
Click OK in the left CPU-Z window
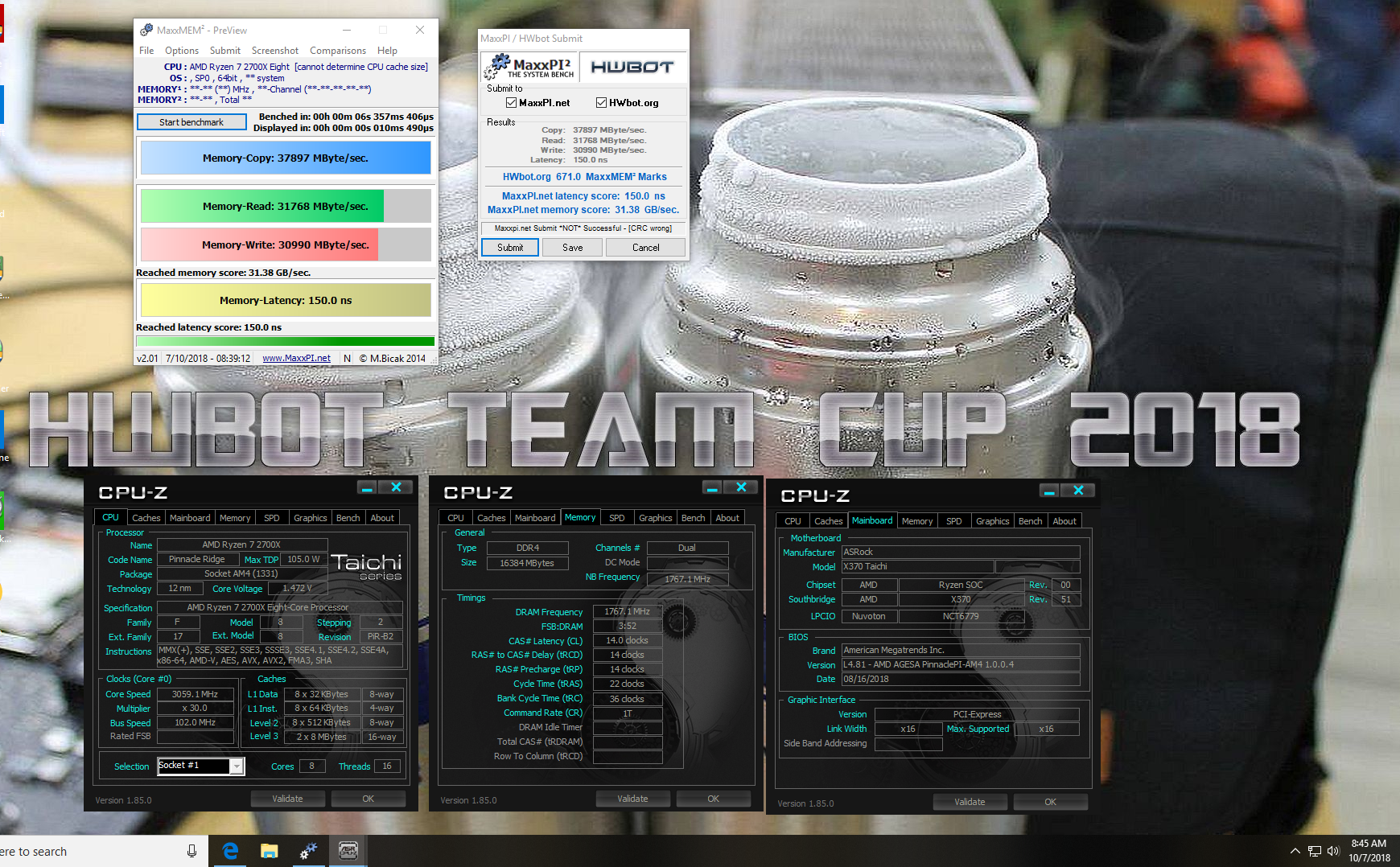[x=369, y=799]
